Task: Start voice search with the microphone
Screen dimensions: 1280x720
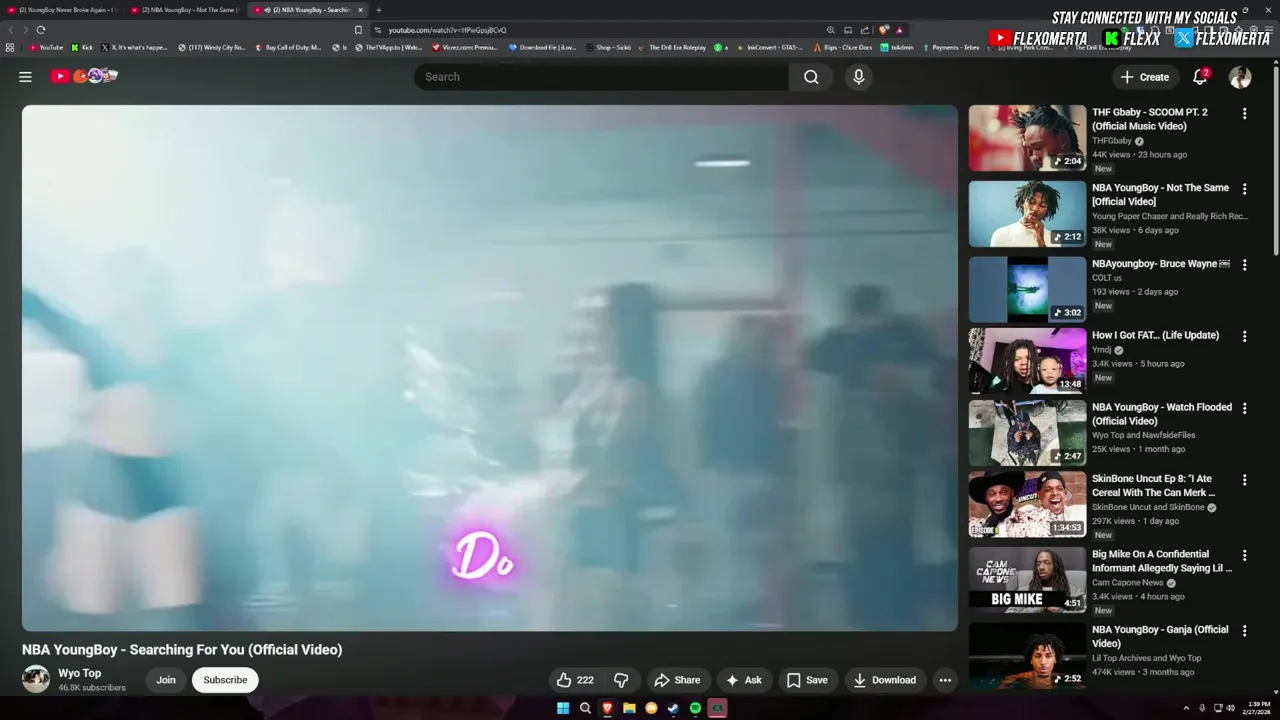Action: pyautogui.click(x=858, y=77)
